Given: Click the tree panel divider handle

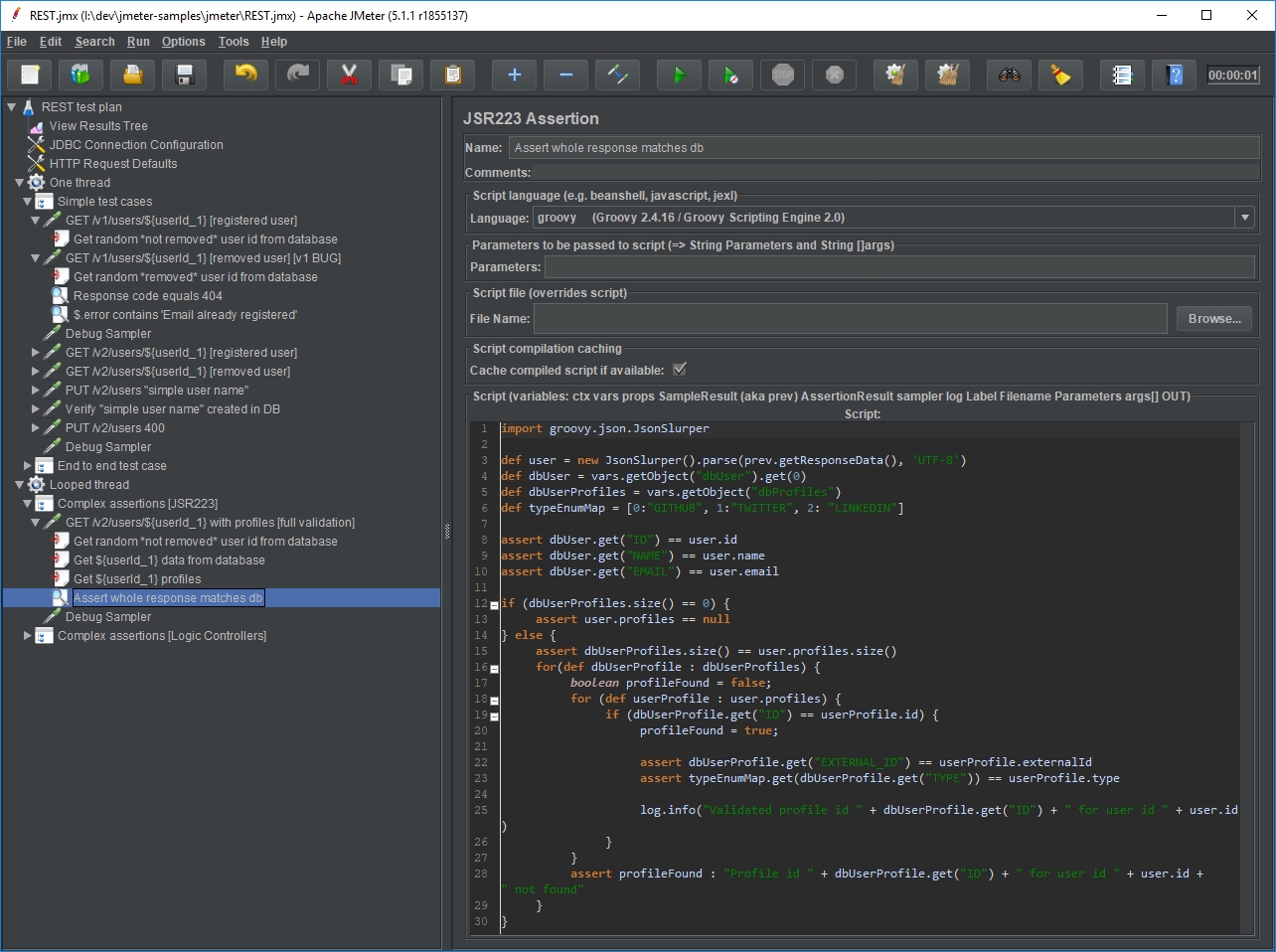Looking at the screenshot, I should pos(446,532).
